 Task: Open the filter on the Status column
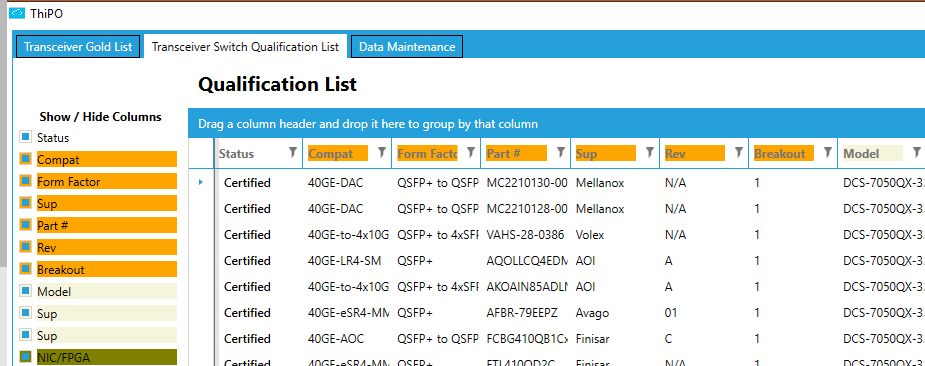pos(293,152)
